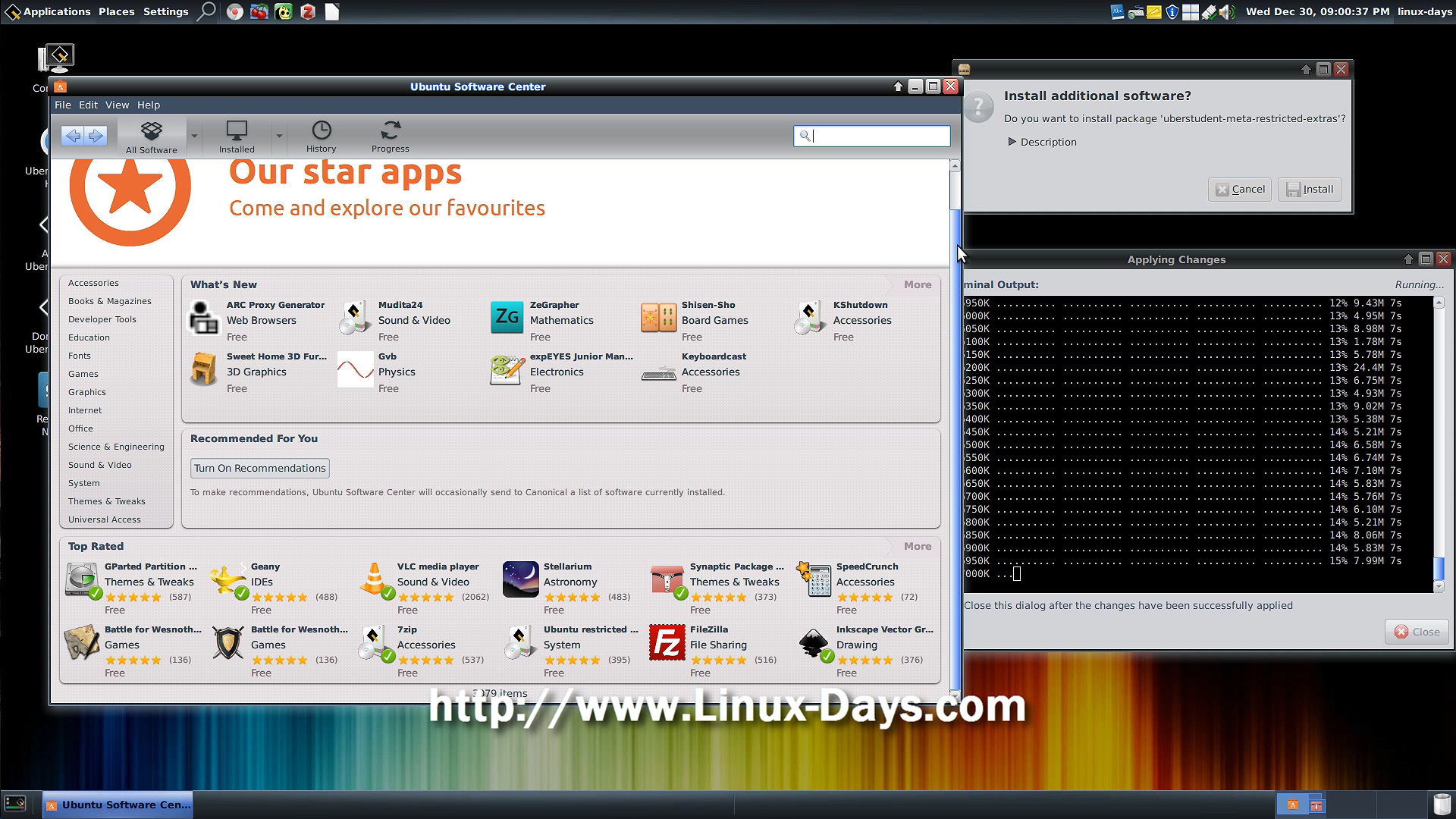Click Turn On Recommendations button
Image resolution: width=1456 pixels, height=819 pixels.
[260, 468]
